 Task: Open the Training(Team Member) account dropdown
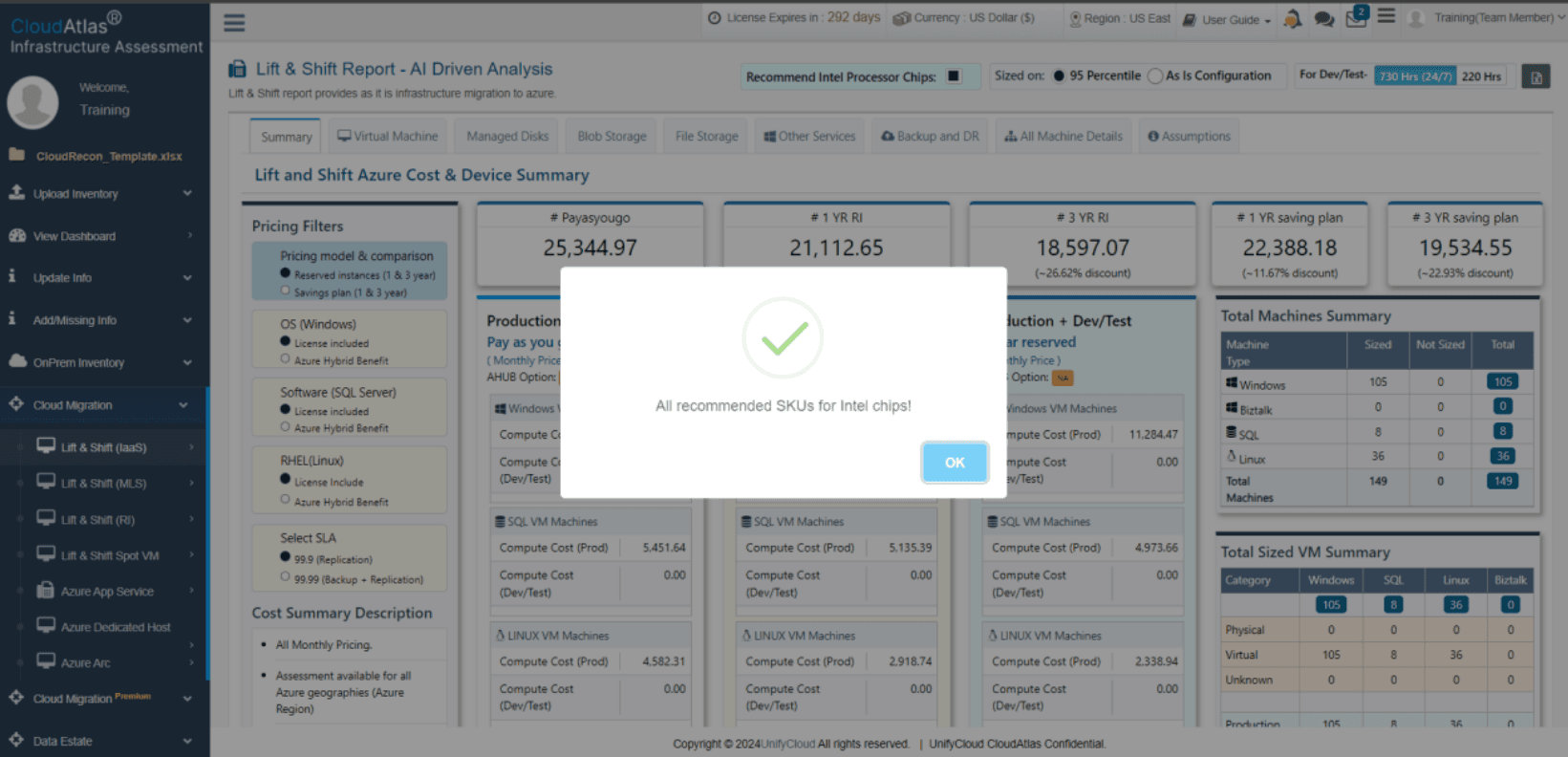click(x=1488, y=18)
